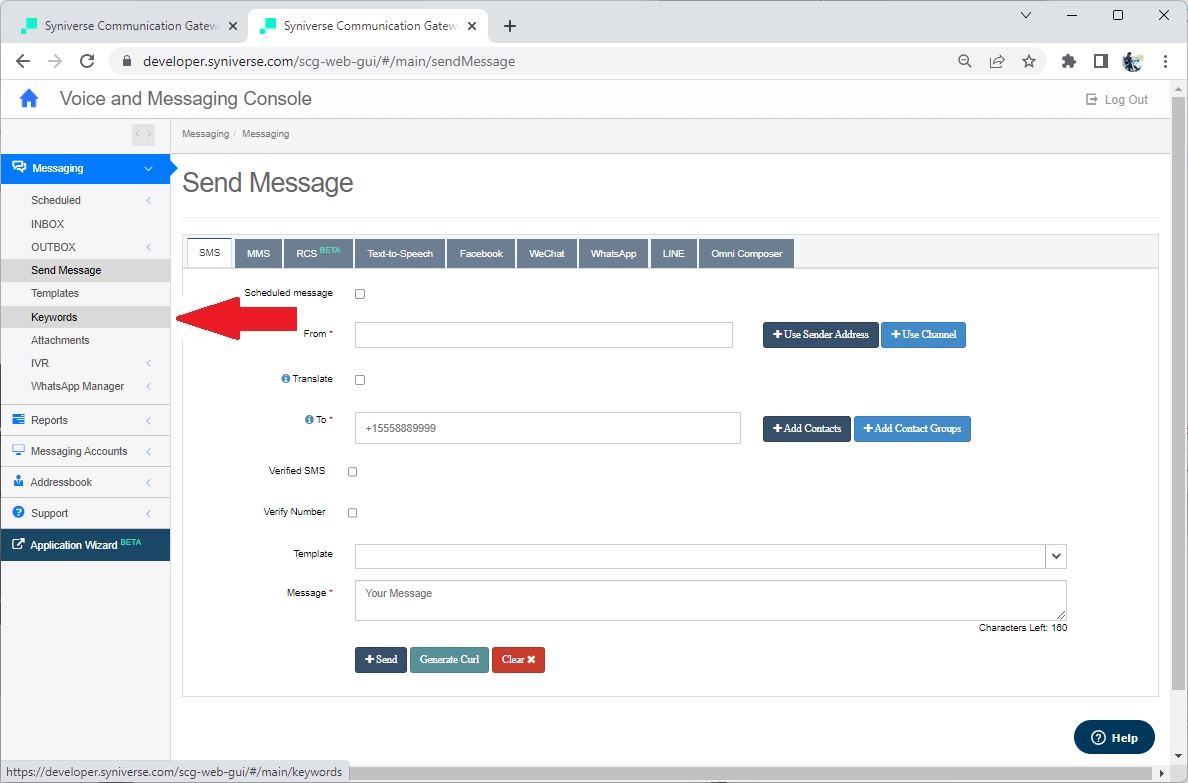This screenshot has width=1188, height=783.
Task: Tick the Translate checkbox
Action: (360, 380)
